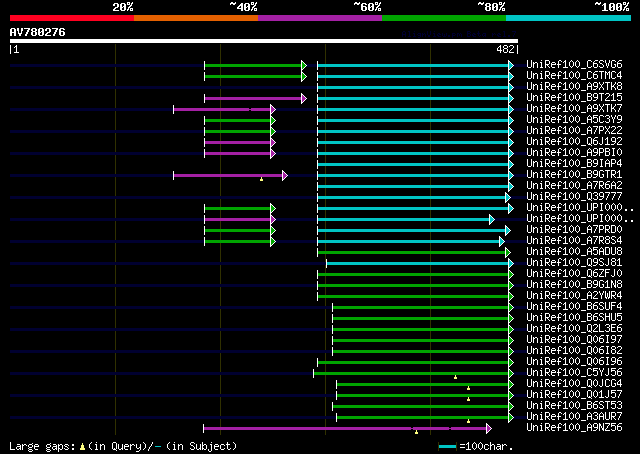Click the yellow gap marker in UniRef100_C5YJ56 row
Viewport: 640px width, 454px height.
pyautogui.click(x=456, y=377)
